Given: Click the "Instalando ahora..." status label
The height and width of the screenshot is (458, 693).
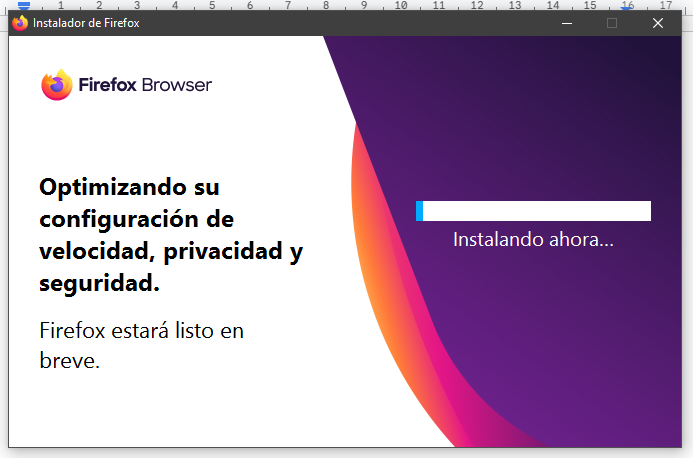Looking at the screenshot, I should click(x=533, y=240).
